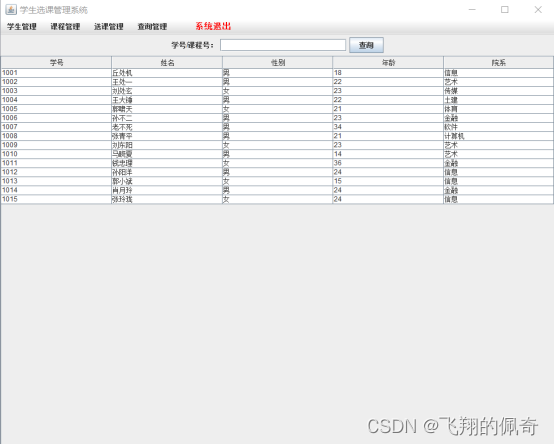Click the 年龄 column header
Image resolution: width=554 pixels, height=445 pixels.
[x=388, y=63]
